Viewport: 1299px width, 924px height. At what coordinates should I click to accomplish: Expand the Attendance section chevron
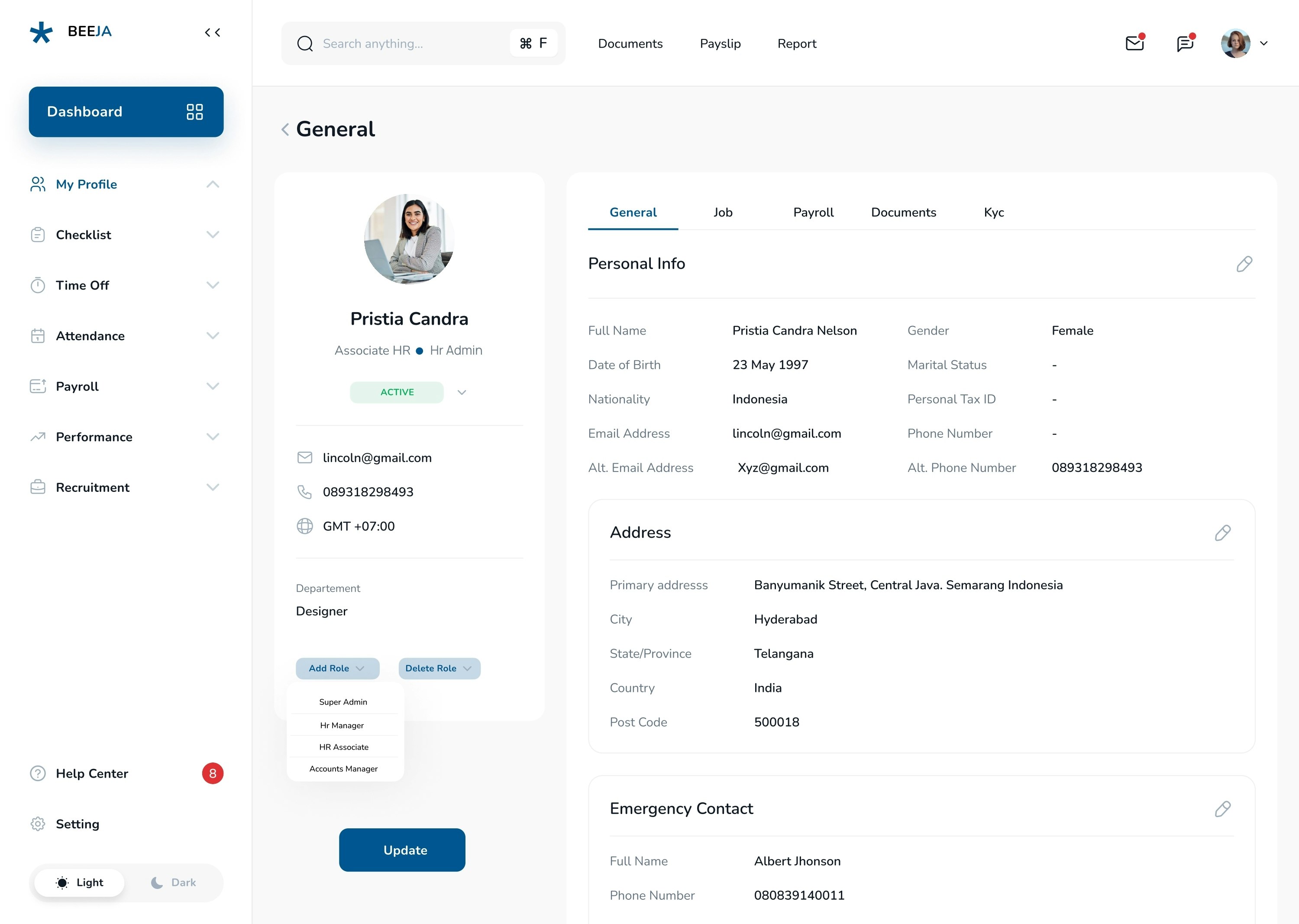click(213, 336)
